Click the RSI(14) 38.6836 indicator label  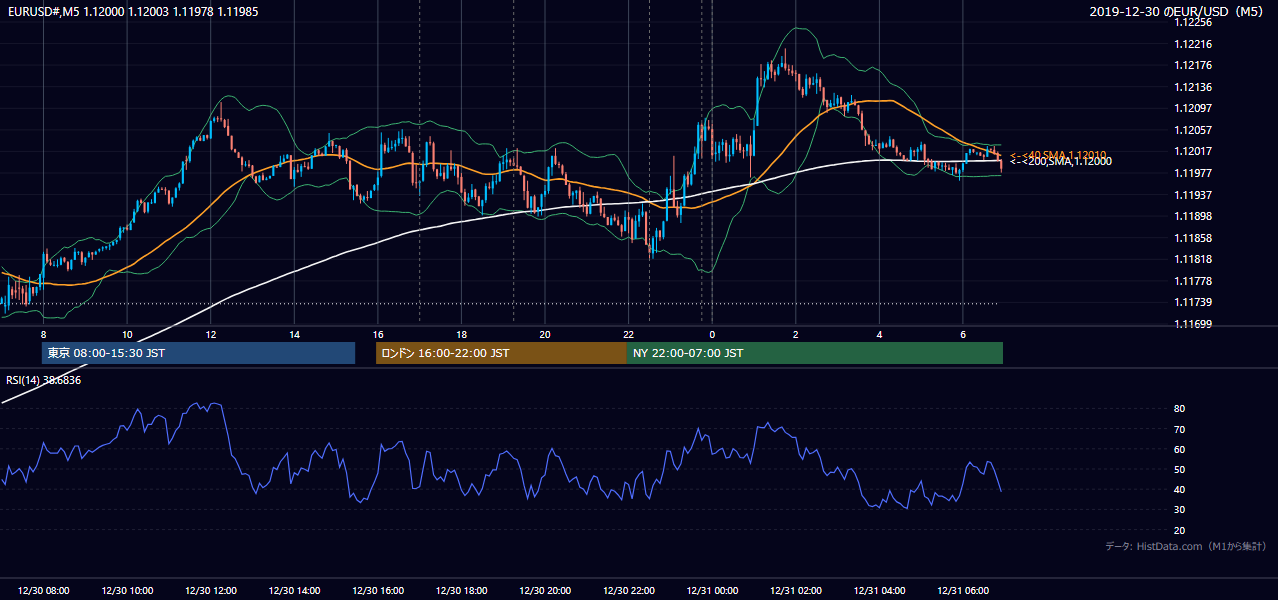click(x=44, y=380)
